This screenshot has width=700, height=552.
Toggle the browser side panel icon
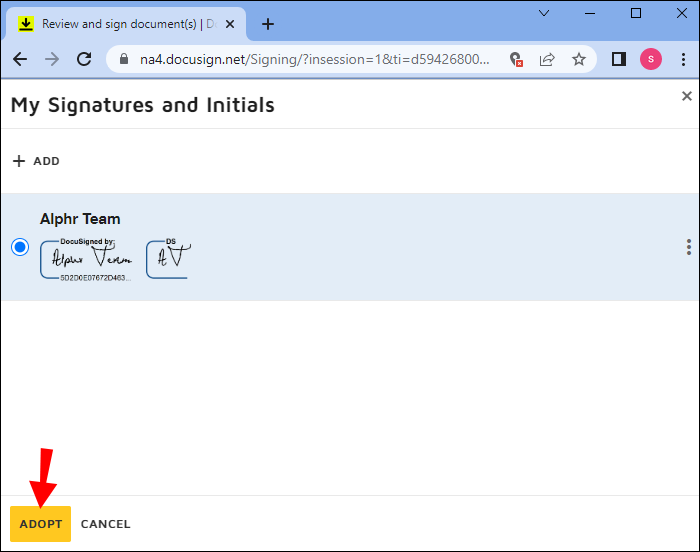point(619,59)
